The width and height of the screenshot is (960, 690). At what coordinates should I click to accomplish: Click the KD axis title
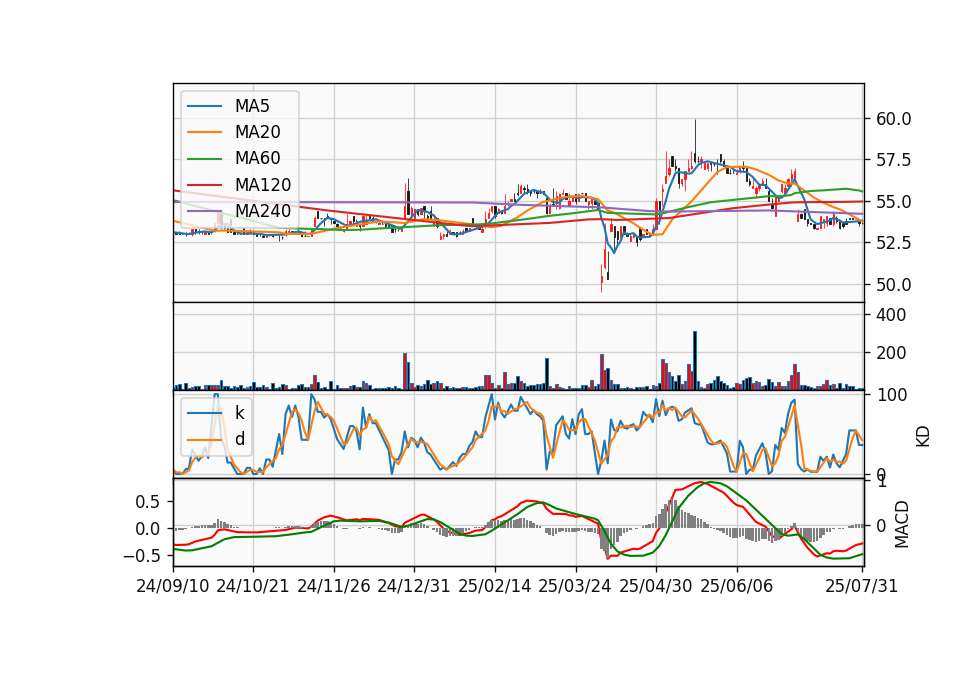click(923, 437)
